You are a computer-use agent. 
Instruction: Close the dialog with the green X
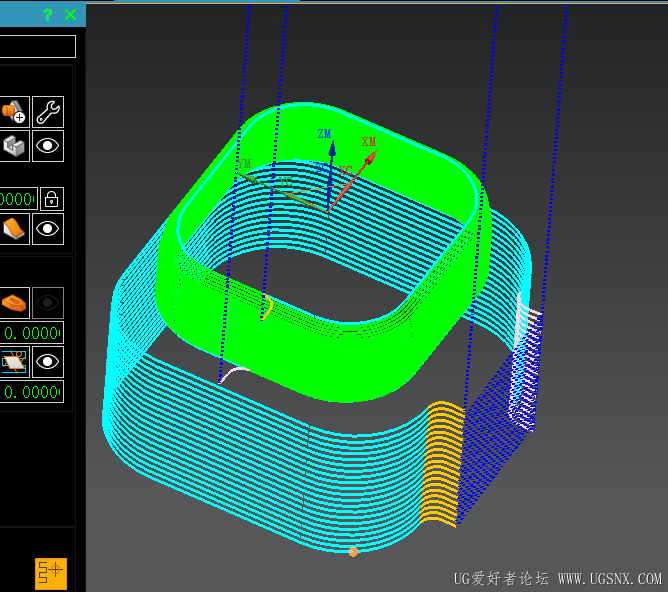[x=70, y=15]
